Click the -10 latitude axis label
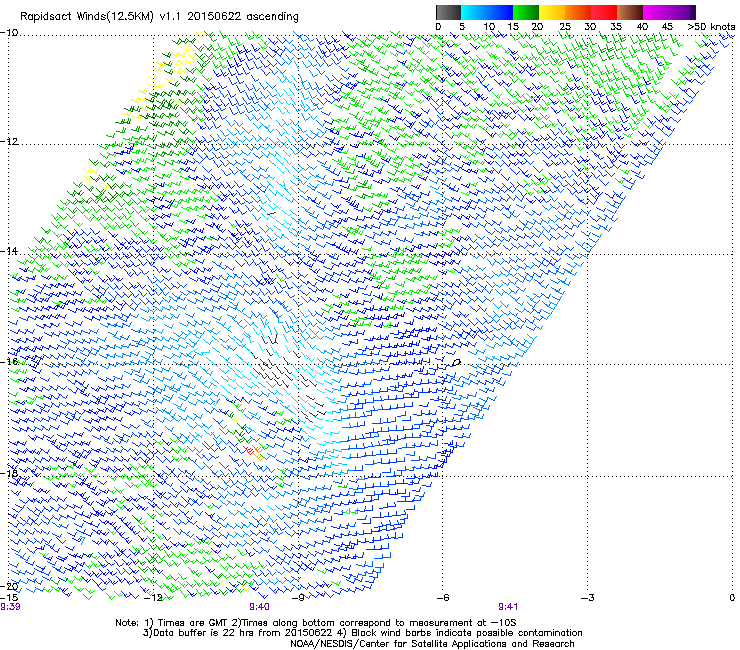Viewport: 740px width, 650px height. [x=9, y=33]
